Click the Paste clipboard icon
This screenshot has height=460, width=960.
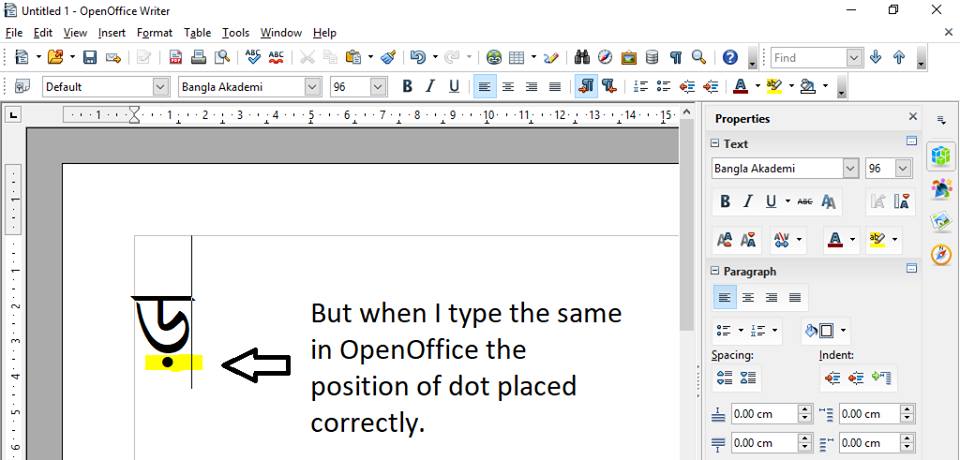coord(353,58)
